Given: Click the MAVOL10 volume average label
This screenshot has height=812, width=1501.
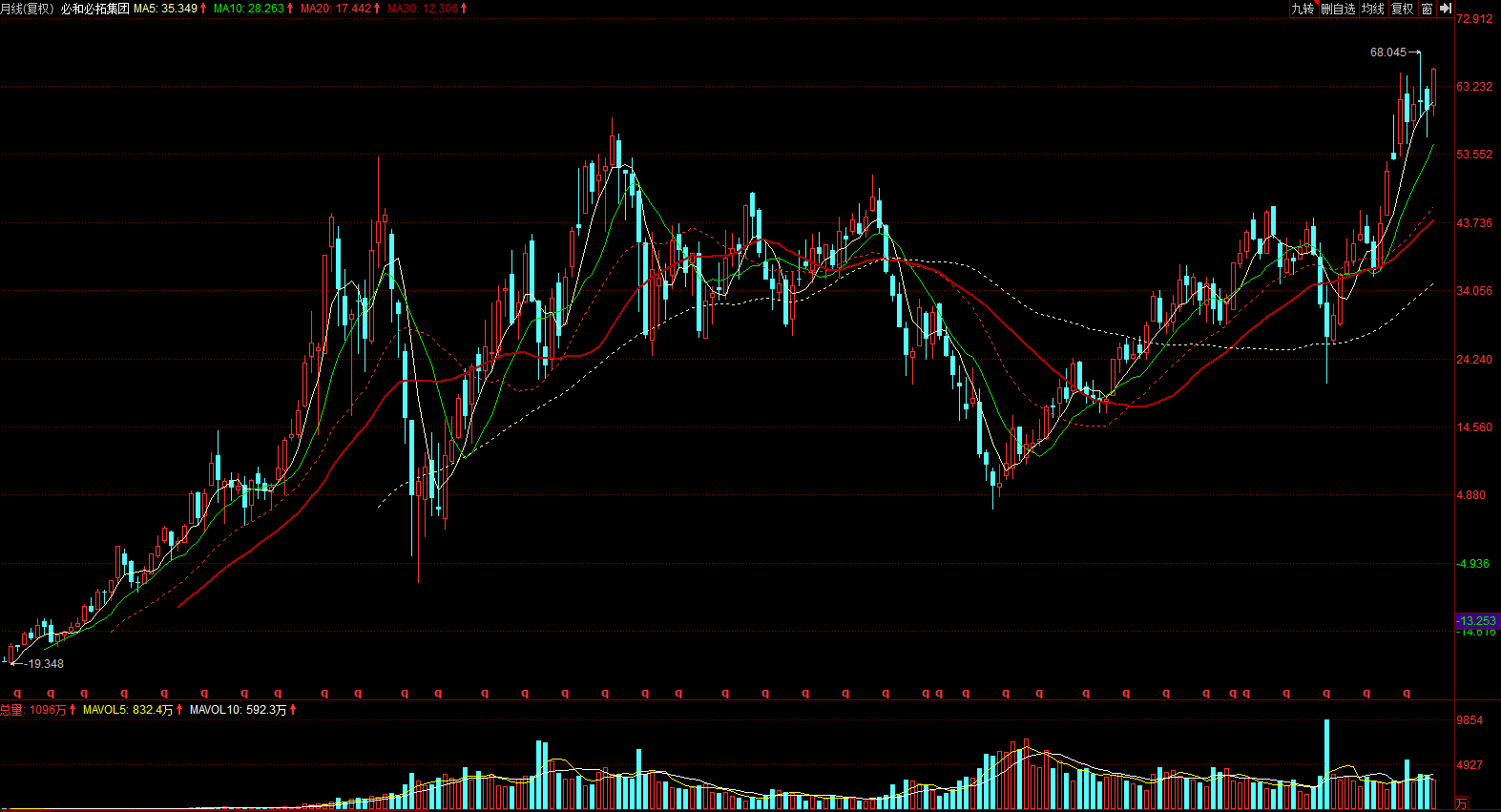Looking at the screenshot, I should 242,710.
